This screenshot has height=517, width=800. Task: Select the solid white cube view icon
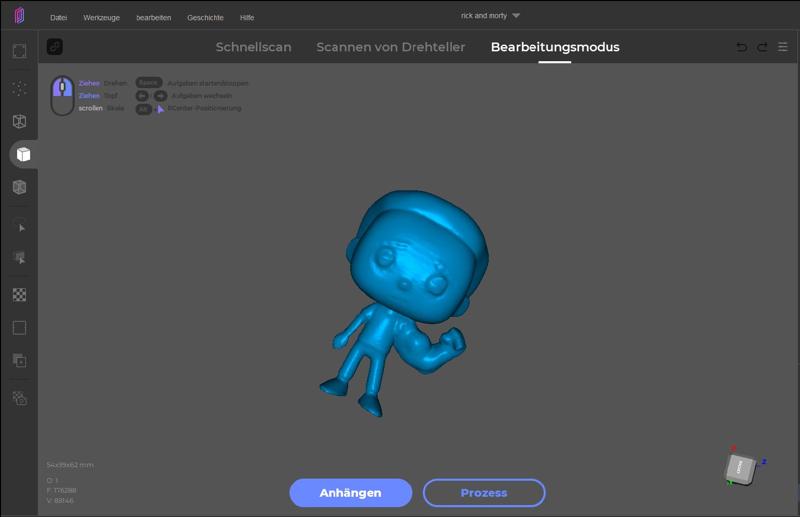click(23, 154)
